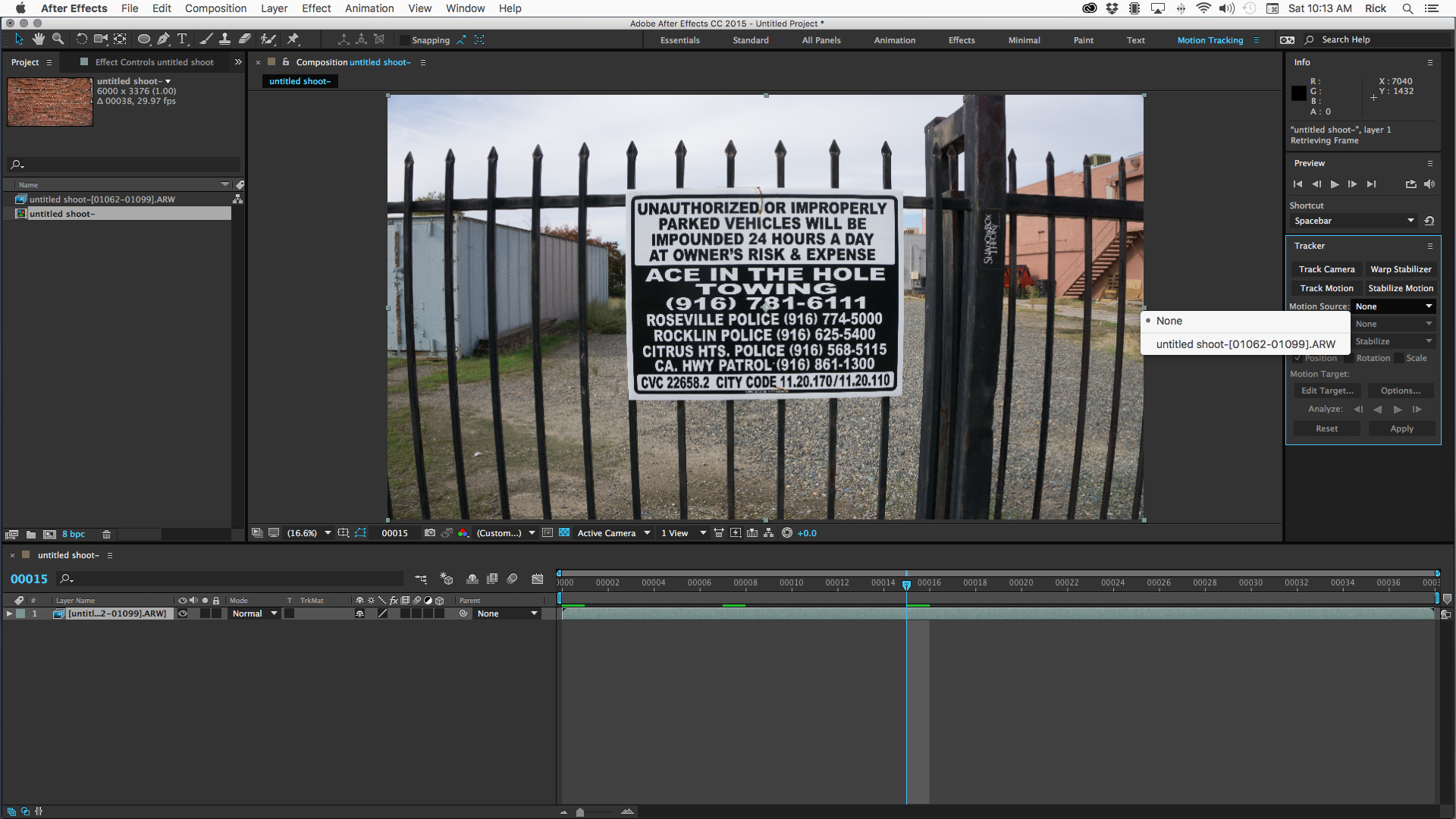Toggle the Position checkbox in Tracker

click(1298, 358)
